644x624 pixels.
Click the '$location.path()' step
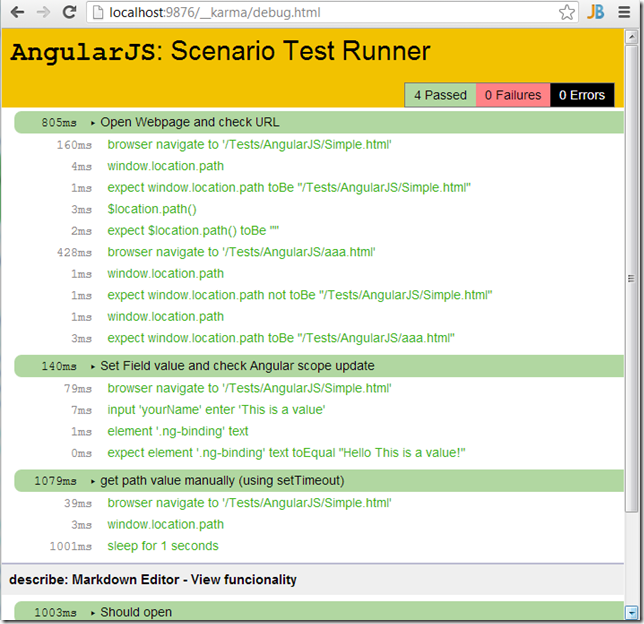(152, 209)
